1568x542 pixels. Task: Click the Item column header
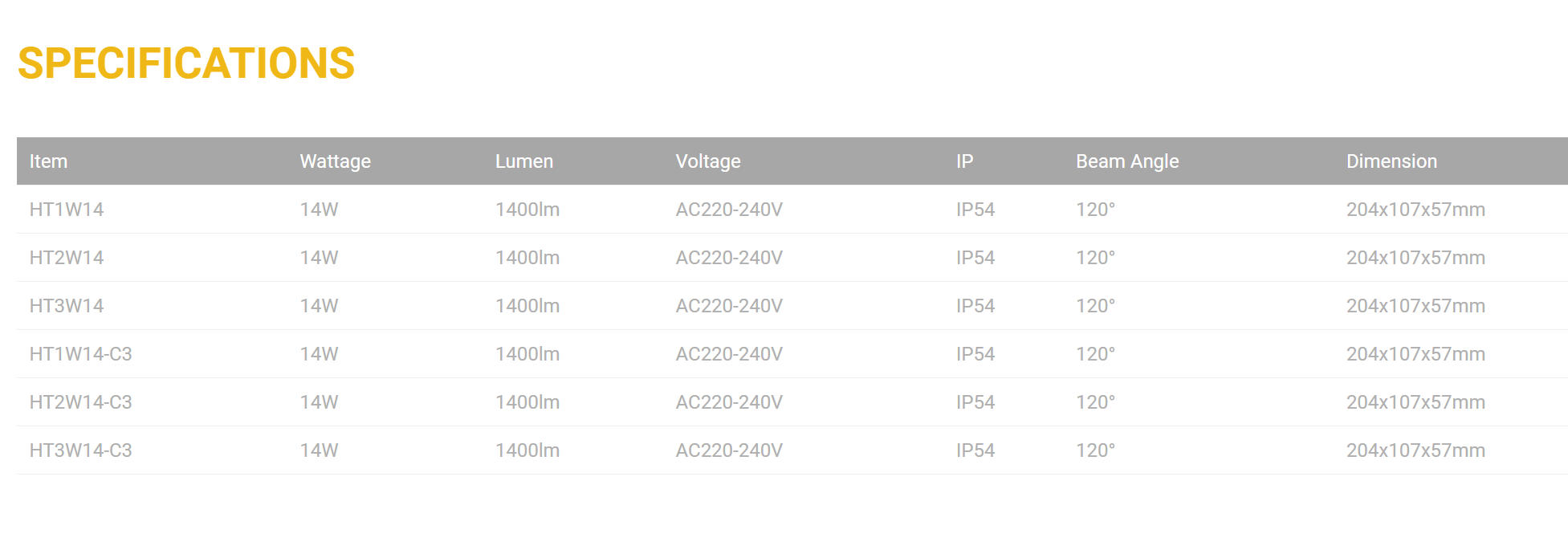(x=48, y=161)
